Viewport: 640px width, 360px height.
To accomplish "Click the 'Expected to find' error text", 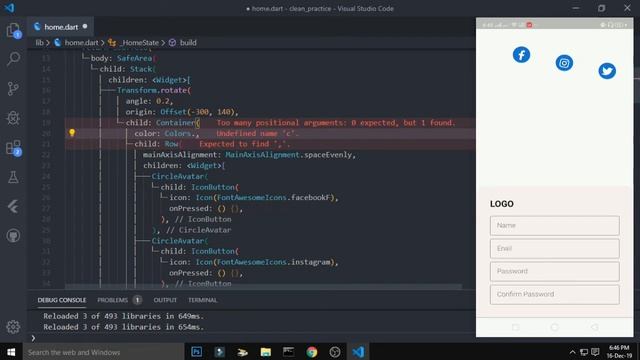I will tap(244, 144).
